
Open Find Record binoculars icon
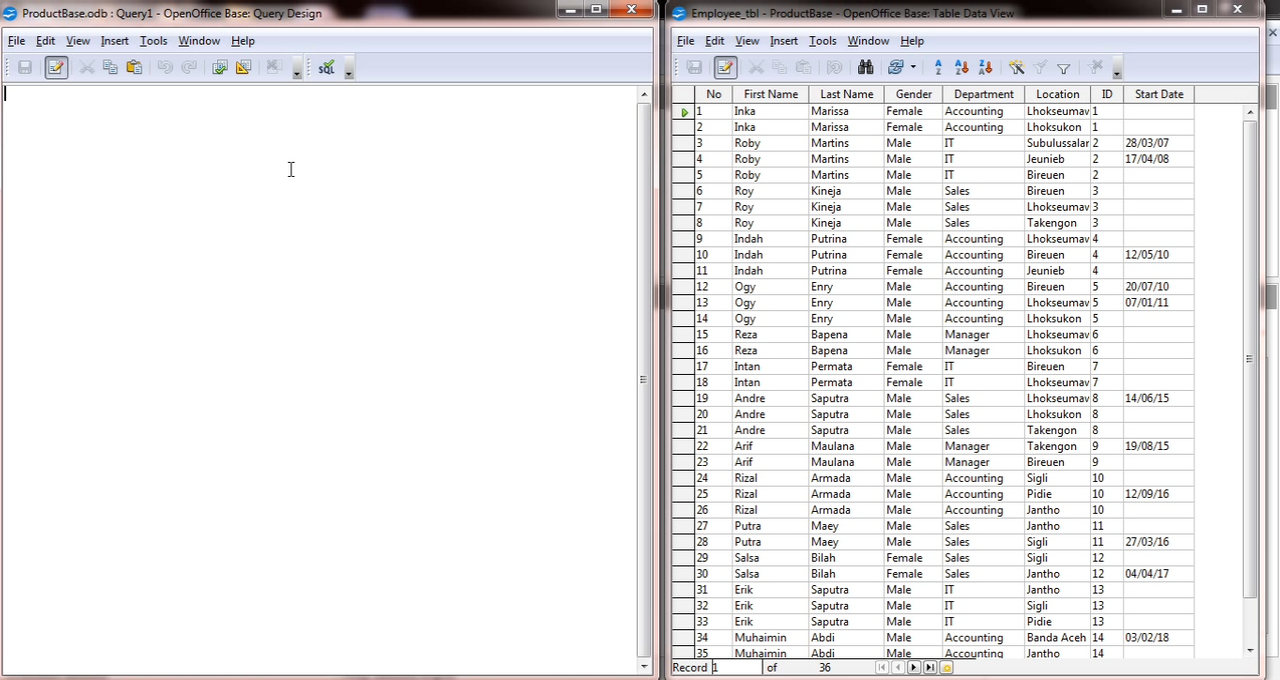coord(865,67)
